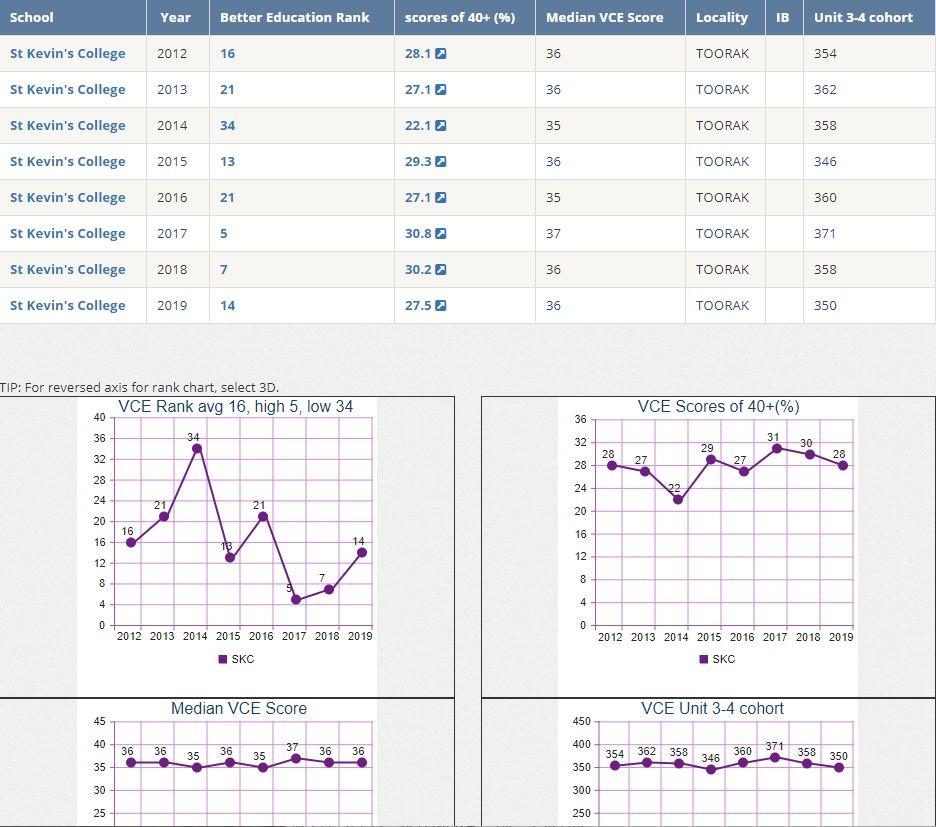Screen dimensions: 936x827
Task: Open St Kevin's College link for 2016
Action: tap(67, 198)
